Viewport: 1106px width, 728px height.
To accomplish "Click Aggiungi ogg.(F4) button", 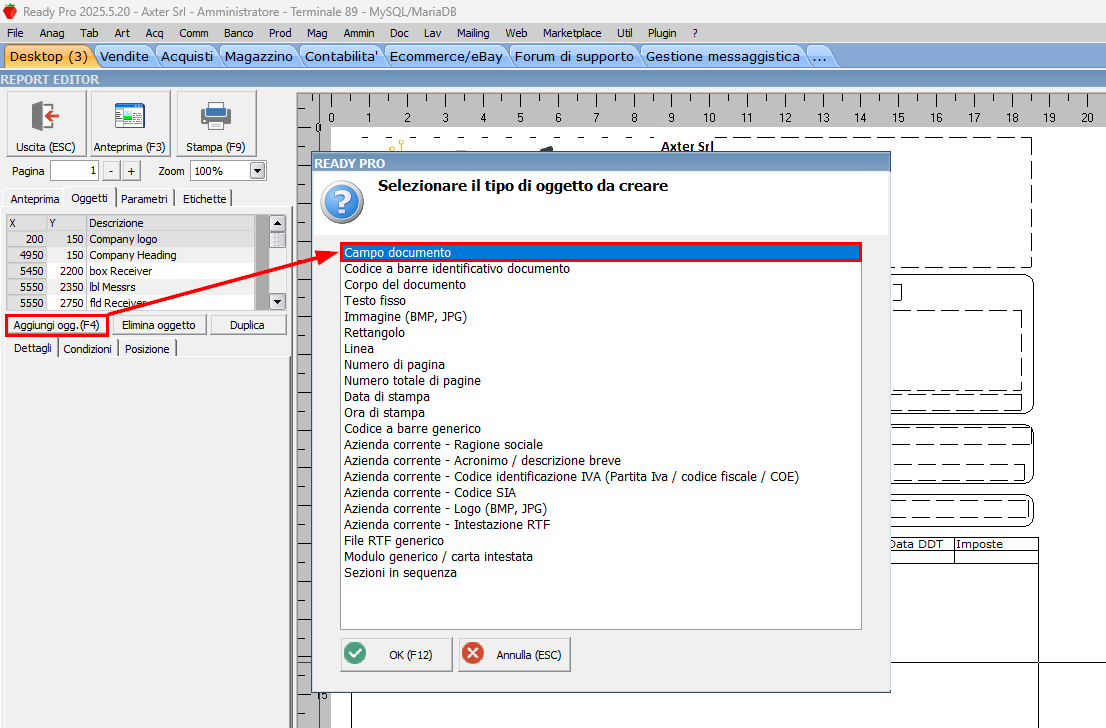I will coord(56,325).
